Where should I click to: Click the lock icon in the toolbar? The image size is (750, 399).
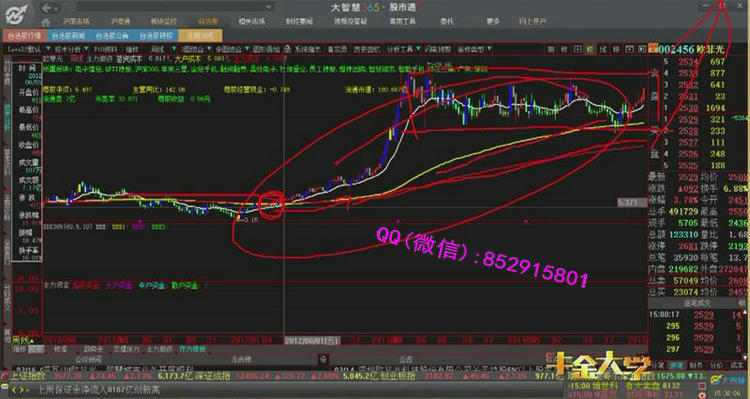coord(287,49)
